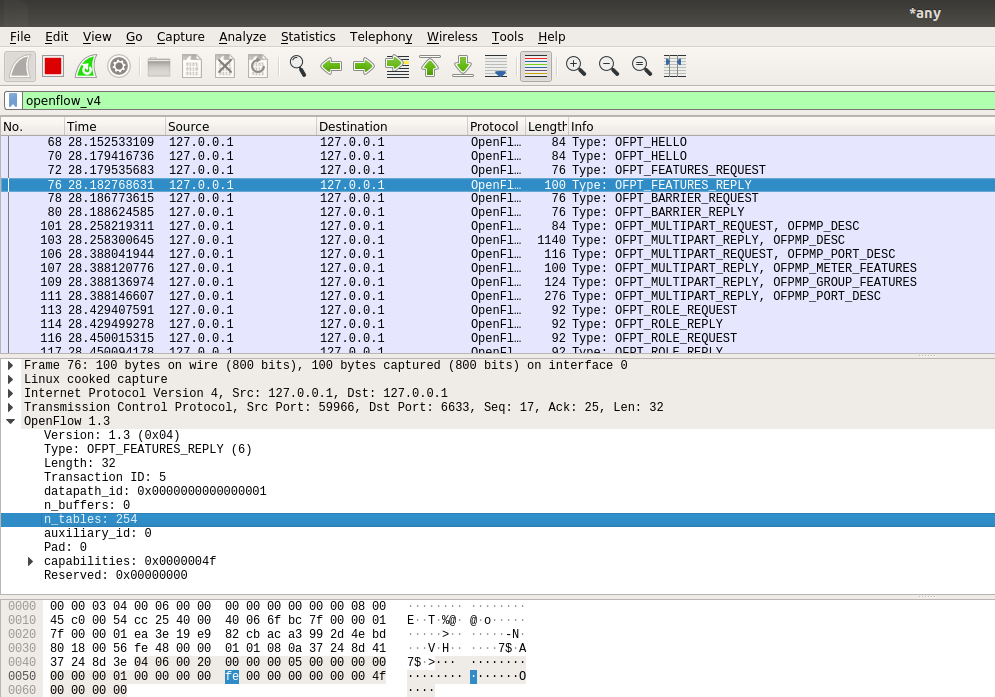Viewport: 995px width, 697px height.
Task: Sort packets by Protocol column header
Action: (x=495, y=127)
